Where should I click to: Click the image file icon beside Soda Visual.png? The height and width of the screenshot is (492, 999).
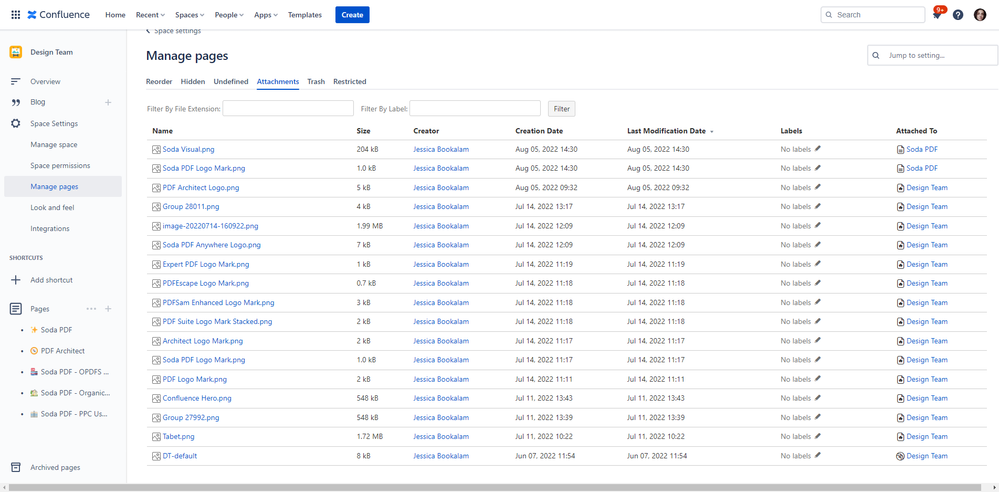click(x=157, y=149)
